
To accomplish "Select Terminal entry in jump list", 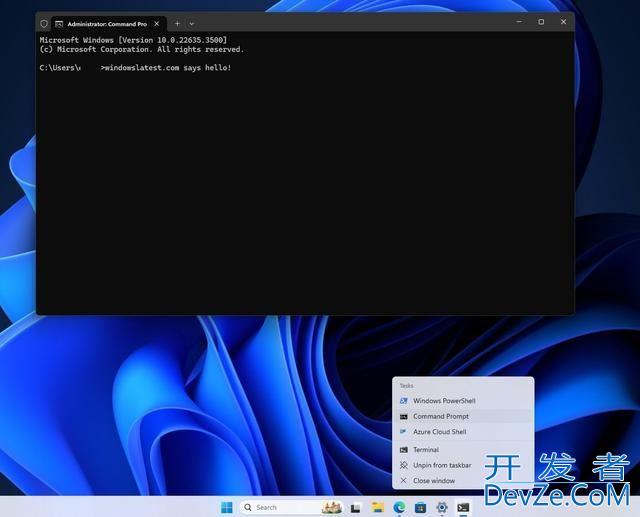I will tap(463, 450).
